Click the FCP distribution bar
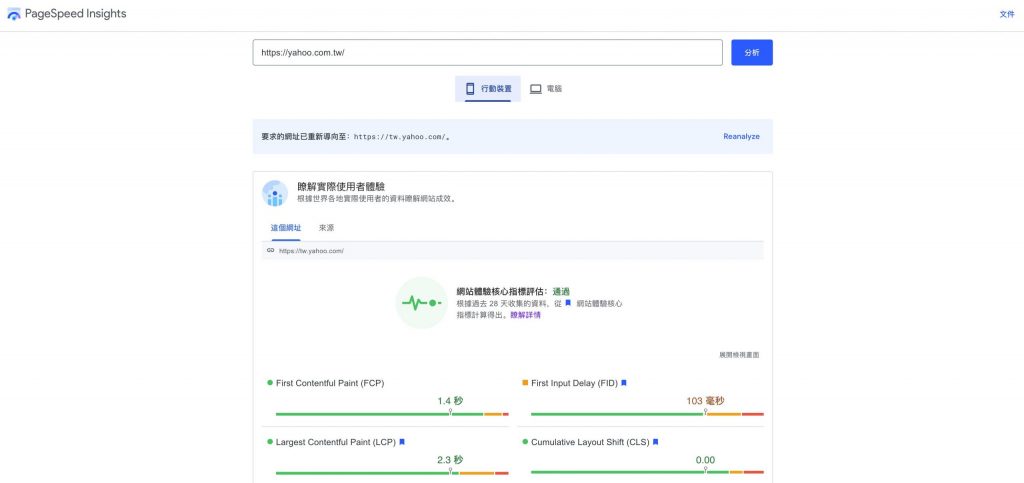 (x=392, y=414)
